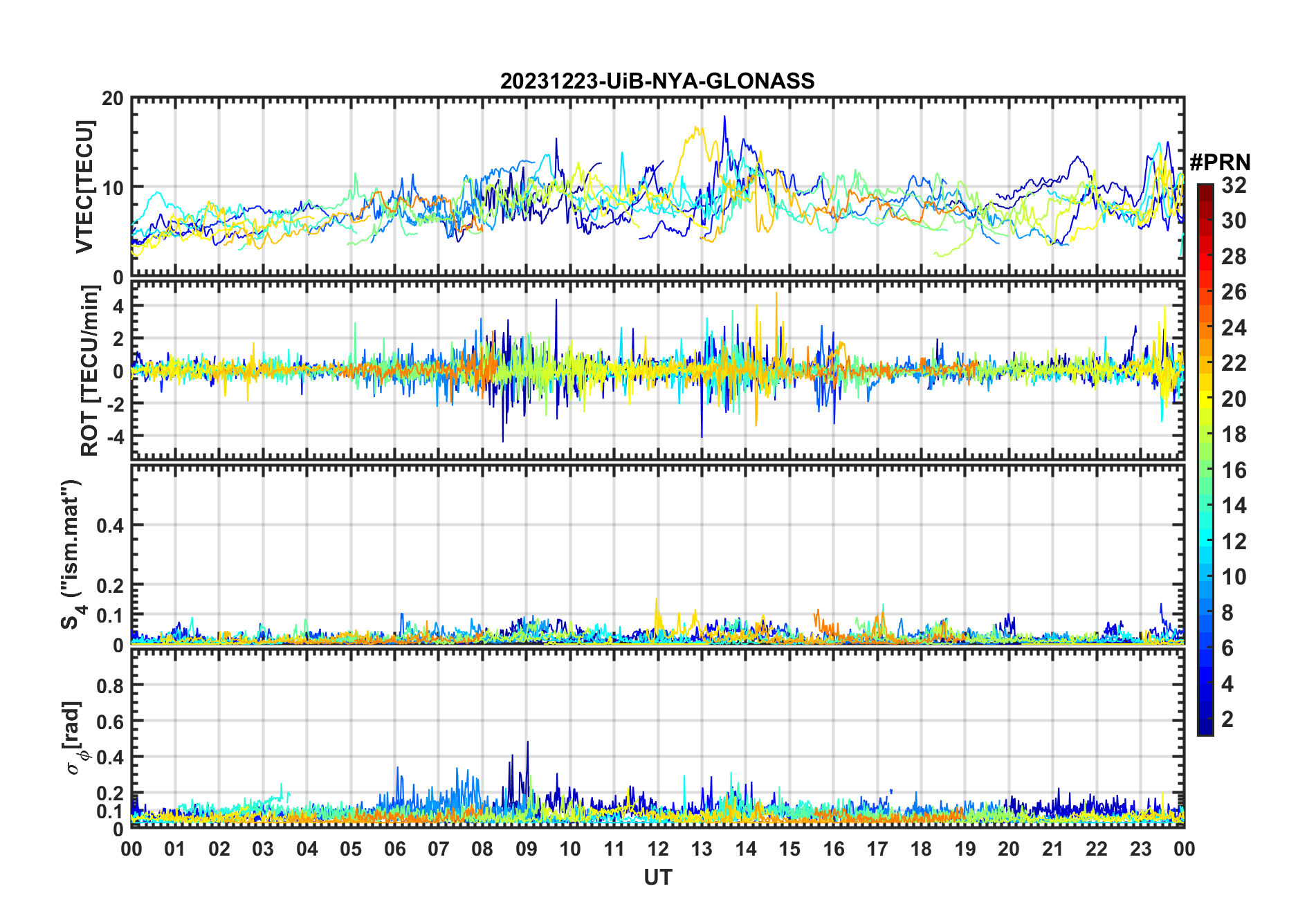
Task: Click ROT y-axis tick label -4
Action: click(x=115, y=437)
